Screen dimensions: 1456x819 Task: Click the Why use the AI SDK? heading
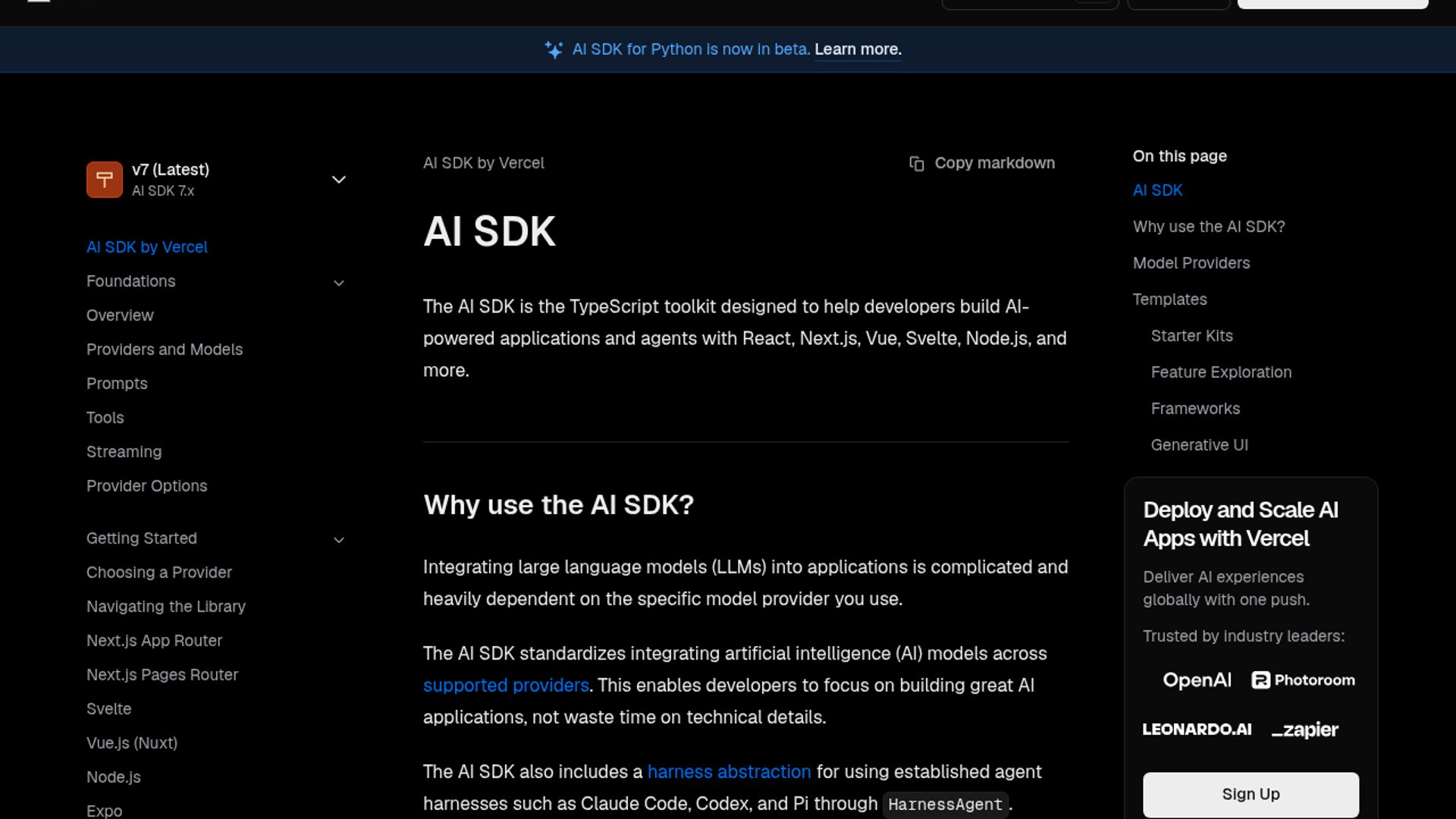558,505
